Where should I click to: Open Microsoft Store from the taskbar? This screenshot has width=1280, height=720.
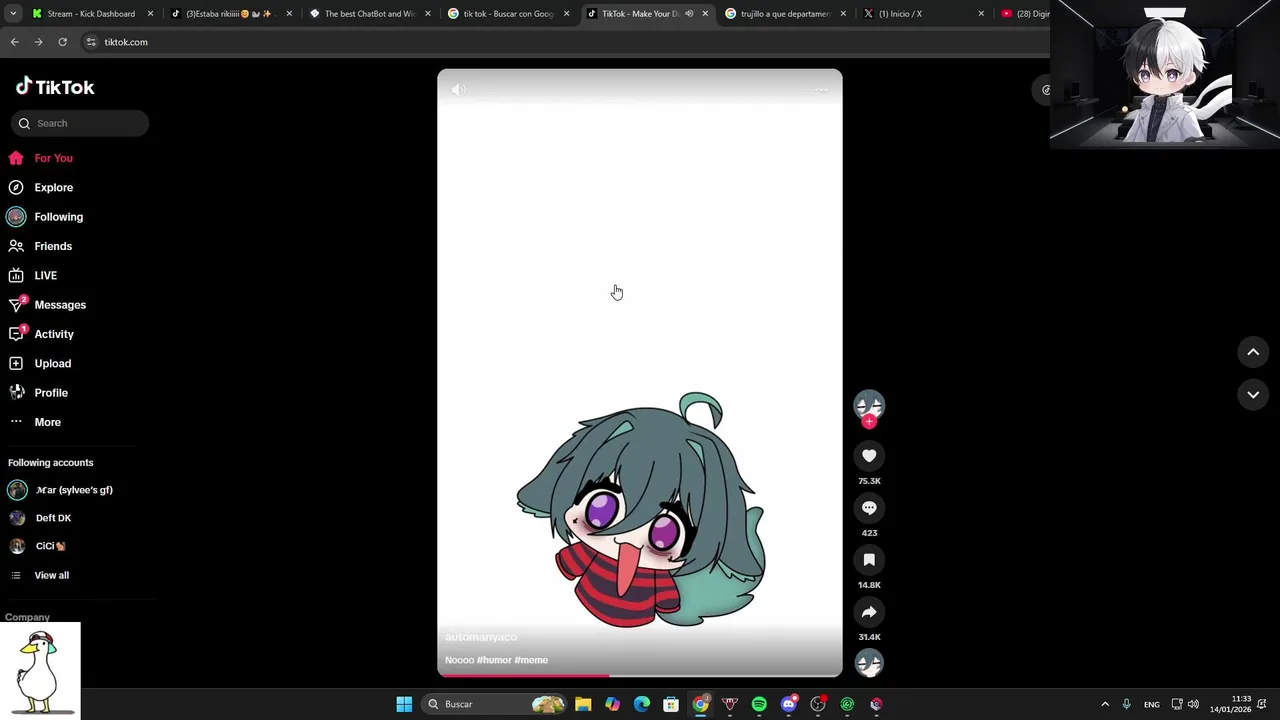coord(671,704)
